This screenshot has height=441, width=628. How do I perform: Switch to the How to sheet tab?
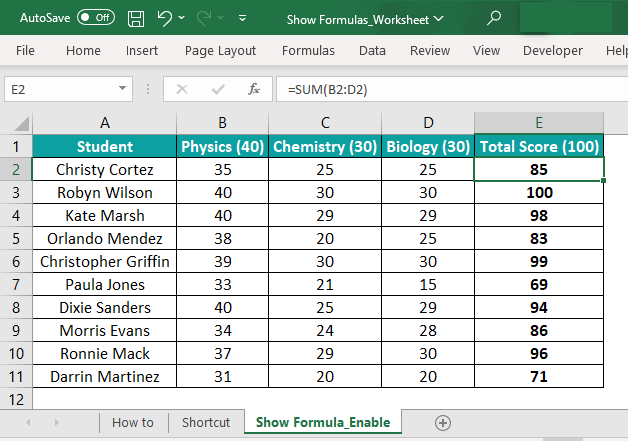[x=133, y=423]
